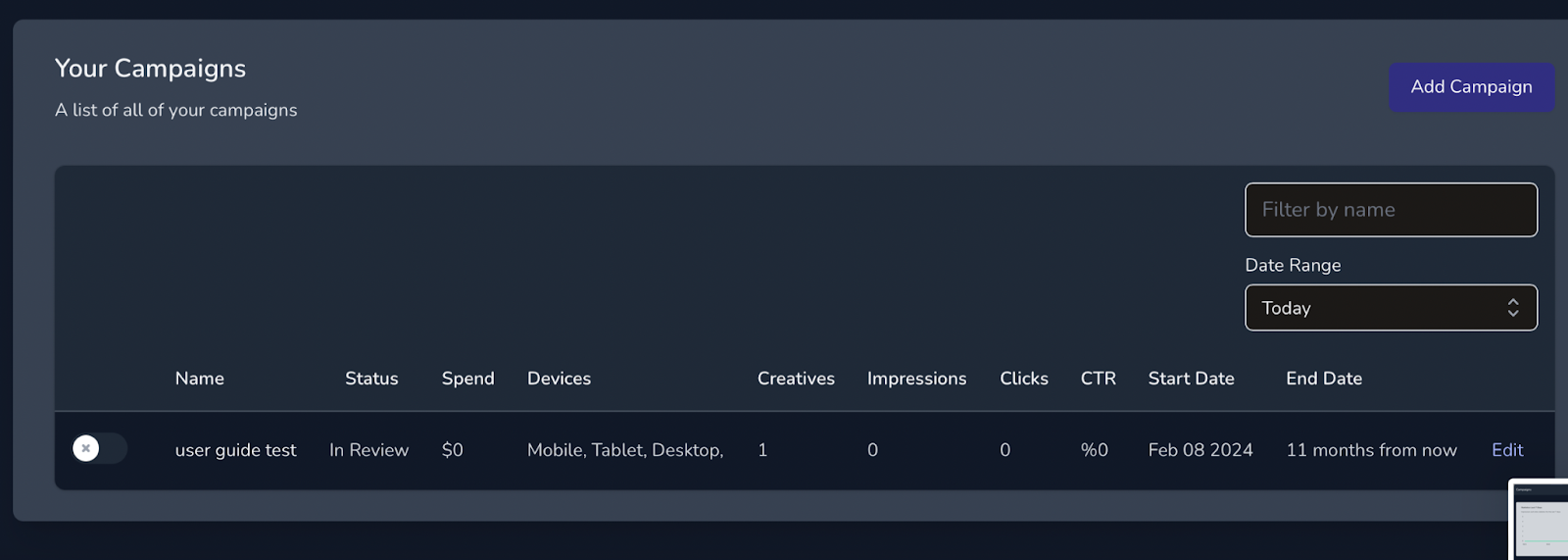Click the Creatives column header
Viewport: 1568px width, 560px height.
(796, 379)
